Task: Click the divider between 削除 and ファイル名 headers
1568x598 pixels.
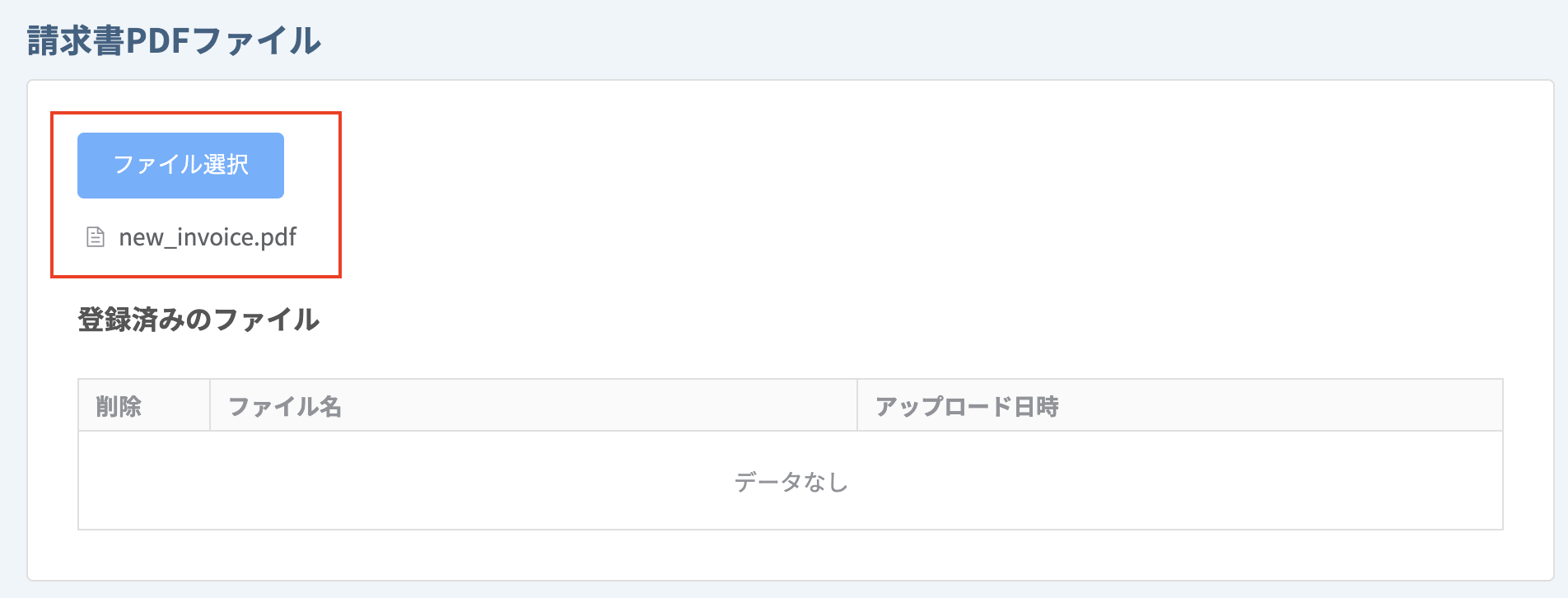Action: 210,405
